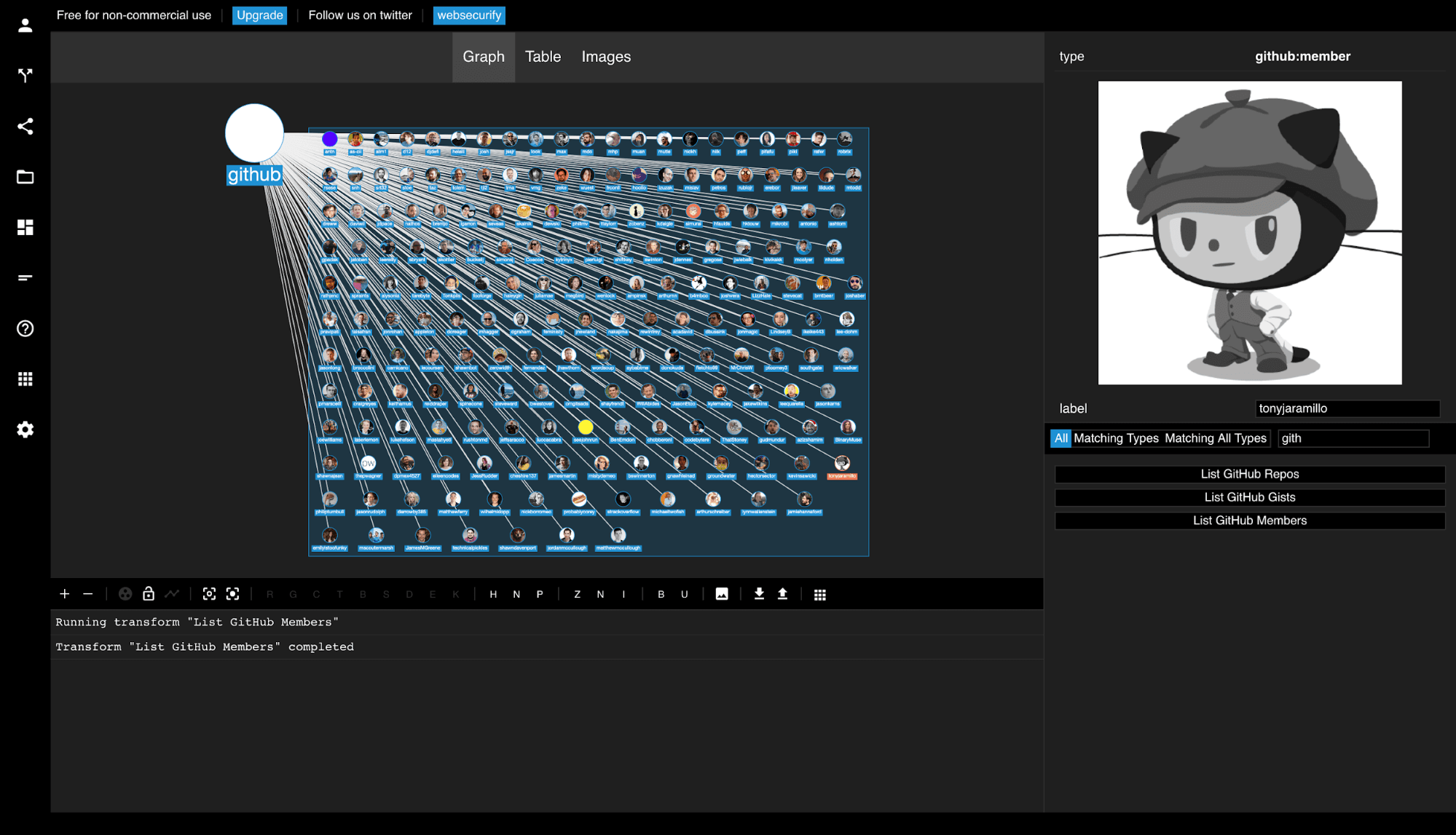Click the group circle icon in toolbar
1456x835 pixels.
(x=125, y=594)
